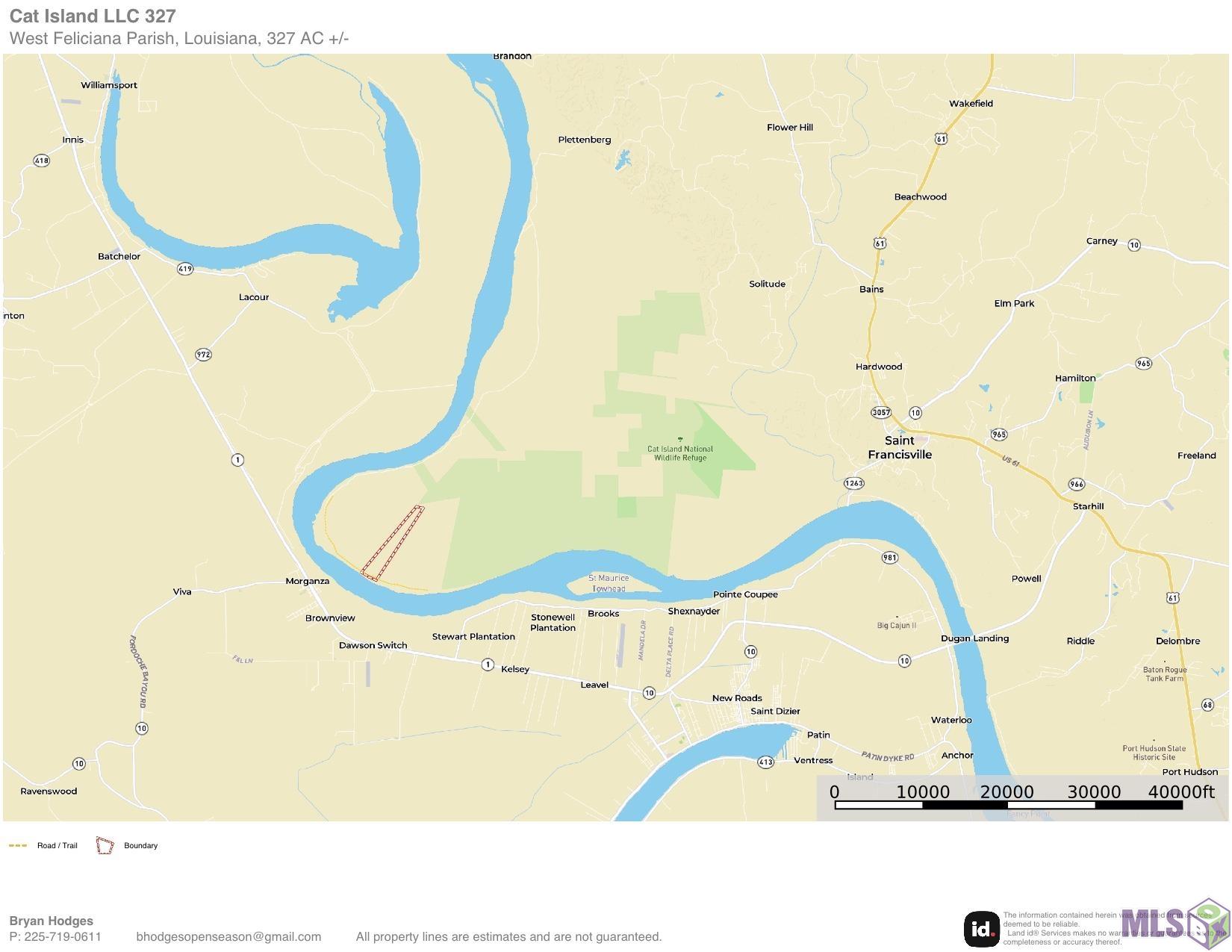1232x952 pixels.
Task: Click the Highway 1263 route shield
Action: [853, 483]
